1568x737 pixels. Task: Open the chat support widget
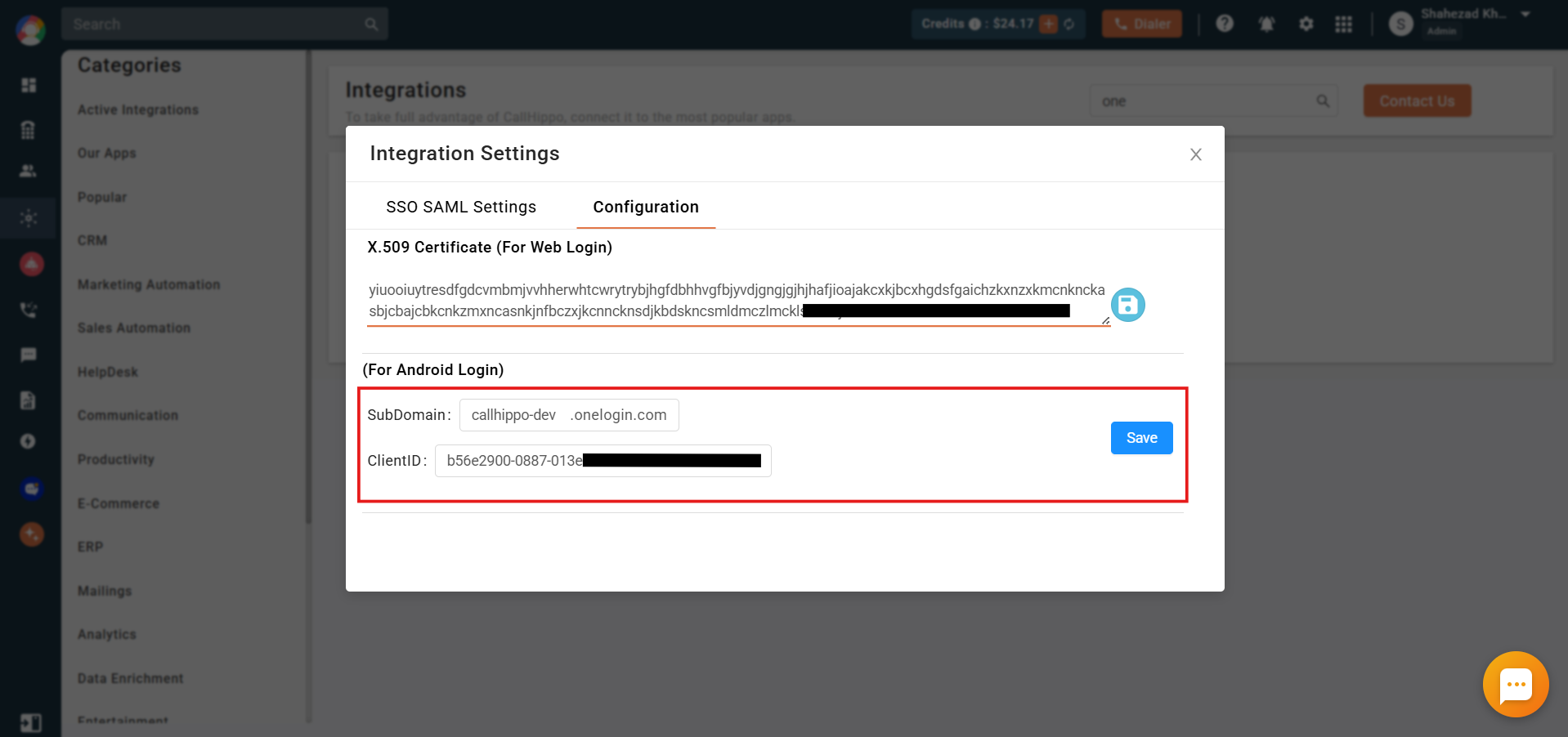[1516, 684]
